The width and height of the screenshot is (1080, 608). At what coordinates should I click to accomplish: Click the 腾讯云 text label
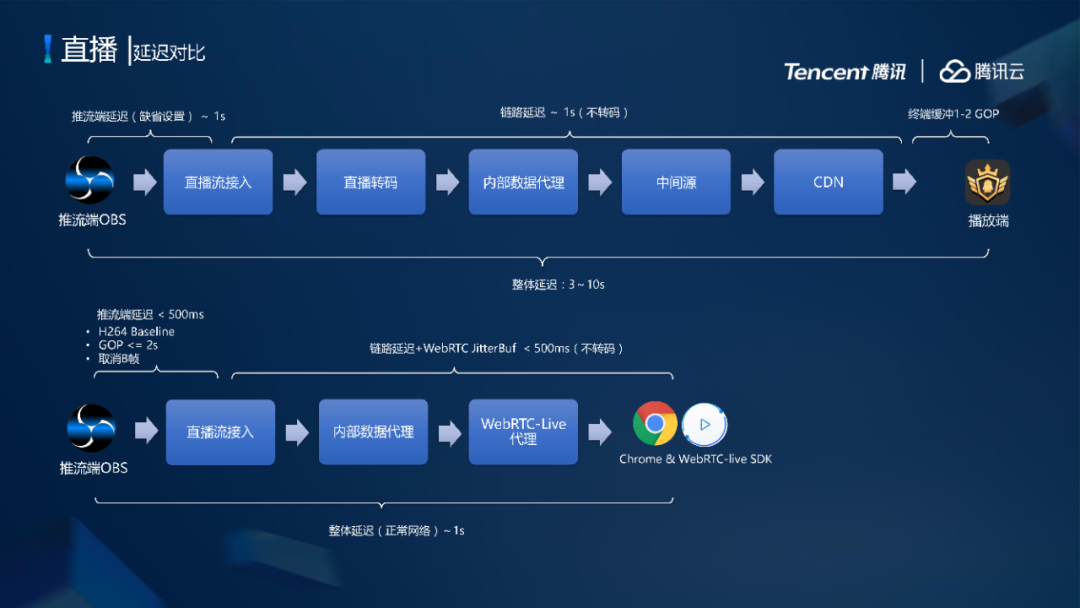click(999, 72)
